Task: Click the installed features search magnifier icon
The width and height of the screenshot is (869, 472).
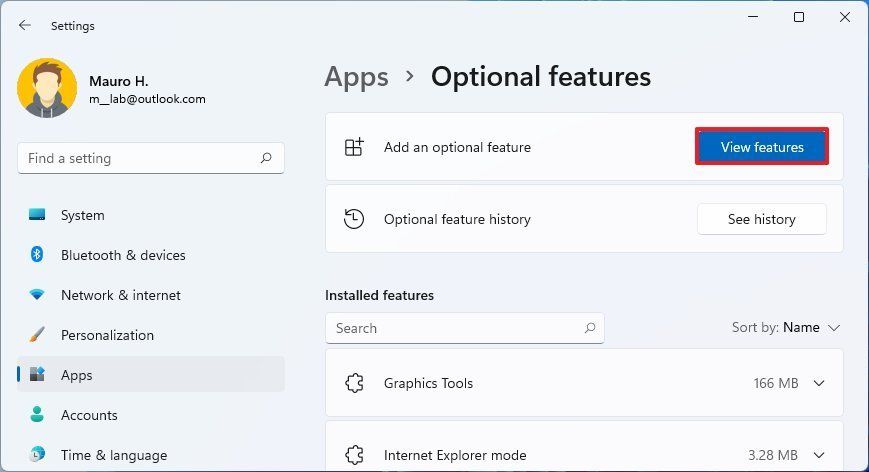Action: point(590,328)
